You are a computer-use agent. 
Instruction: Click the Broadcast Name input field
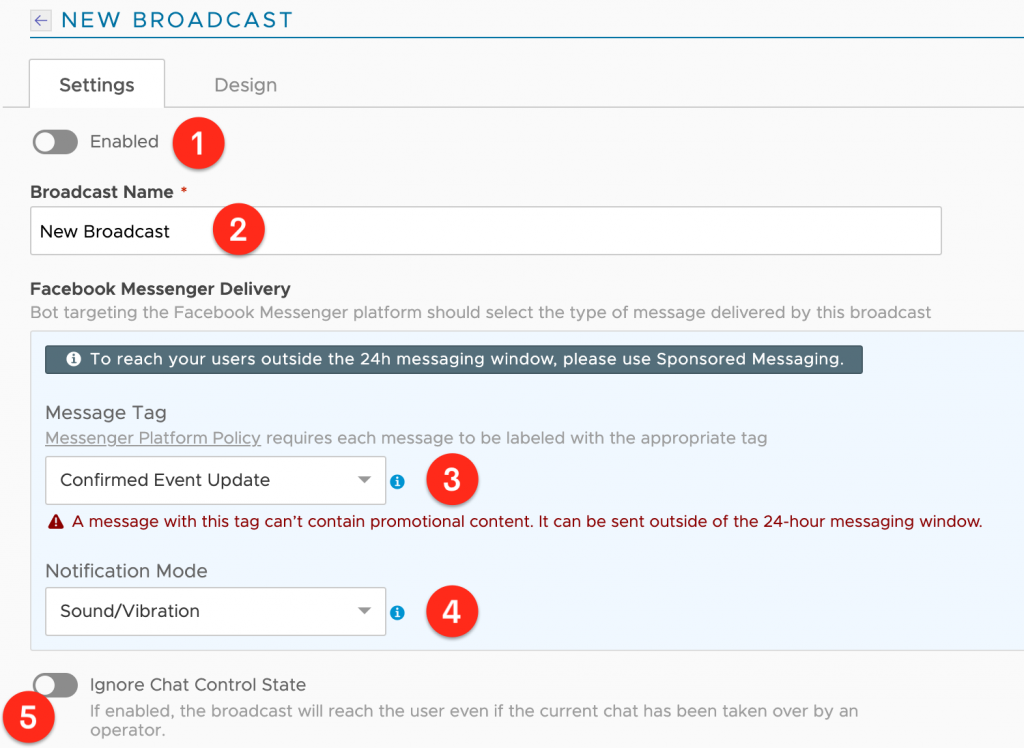(x=486, y=231)
